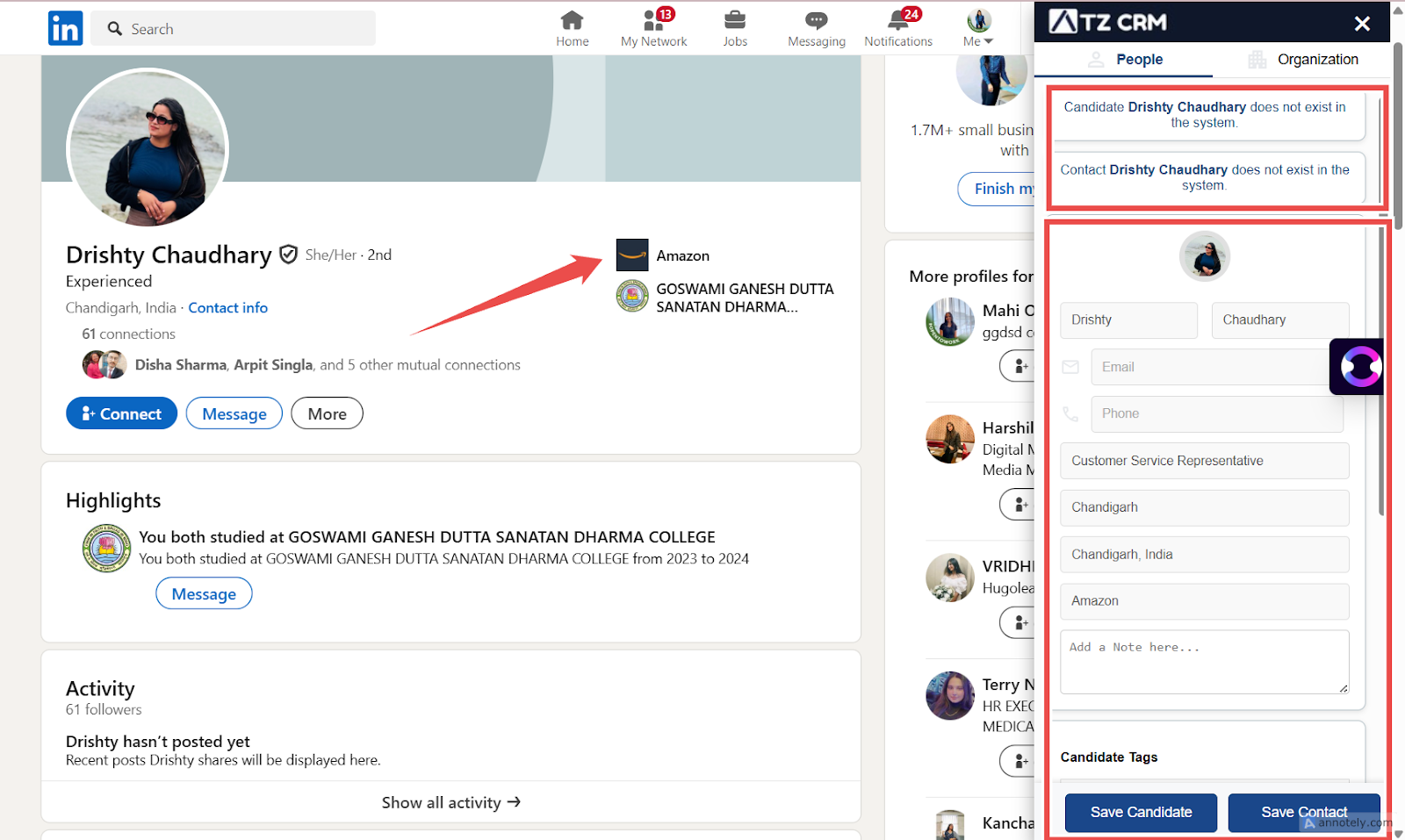The height and width of the screenshot is (840, 1405).
Task: Click the phone icon beside Phone field
Action: coord(1070,413)
